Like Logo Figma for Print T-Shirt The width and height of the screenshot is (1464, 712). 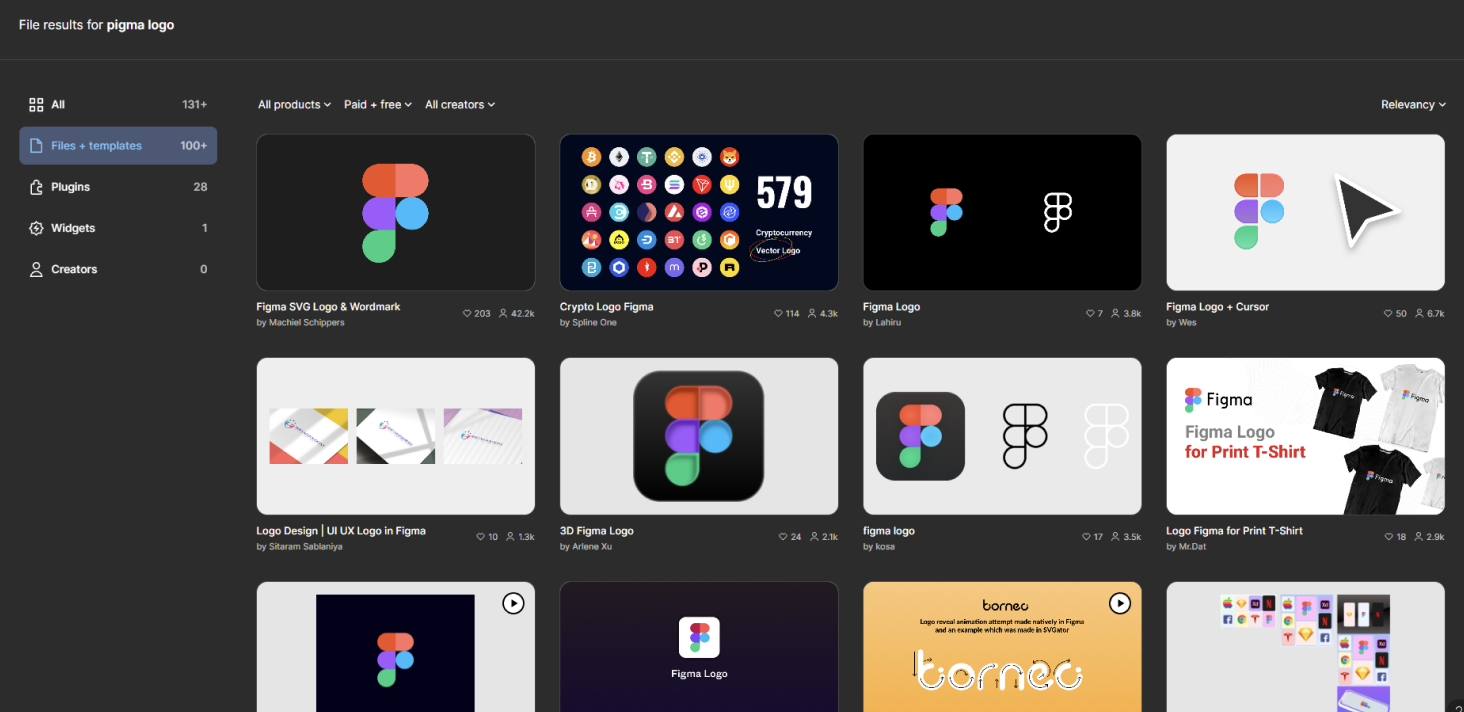(x=1388, y=537)
